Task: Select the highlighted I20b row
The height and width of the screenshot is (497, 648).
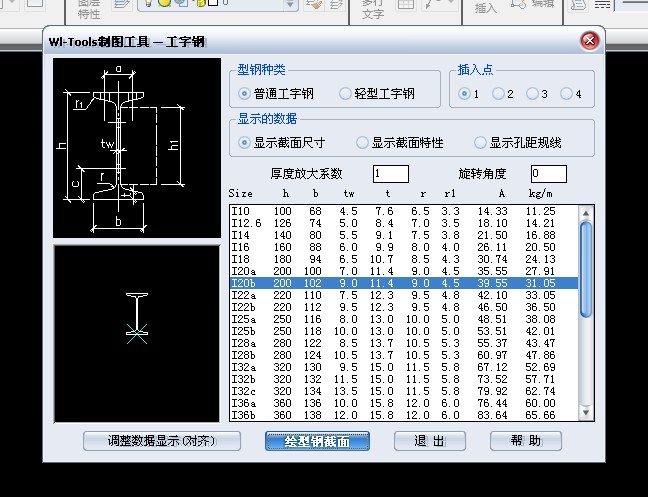Action: 403,283
